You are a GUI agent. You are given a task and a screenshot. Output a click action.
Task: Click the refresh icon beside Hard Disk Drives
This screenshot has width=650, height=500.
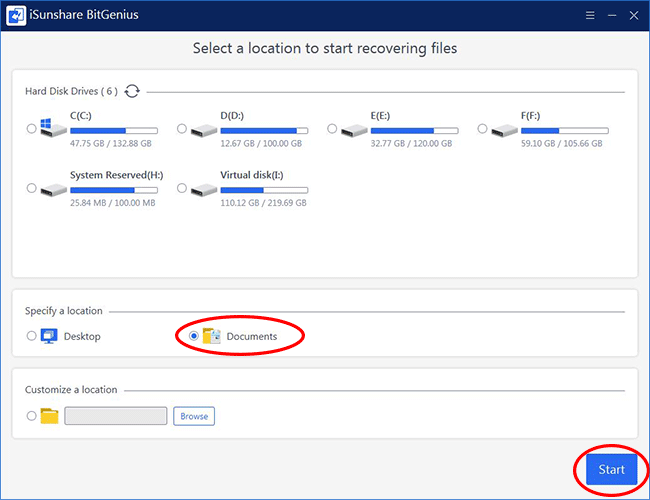132,91
